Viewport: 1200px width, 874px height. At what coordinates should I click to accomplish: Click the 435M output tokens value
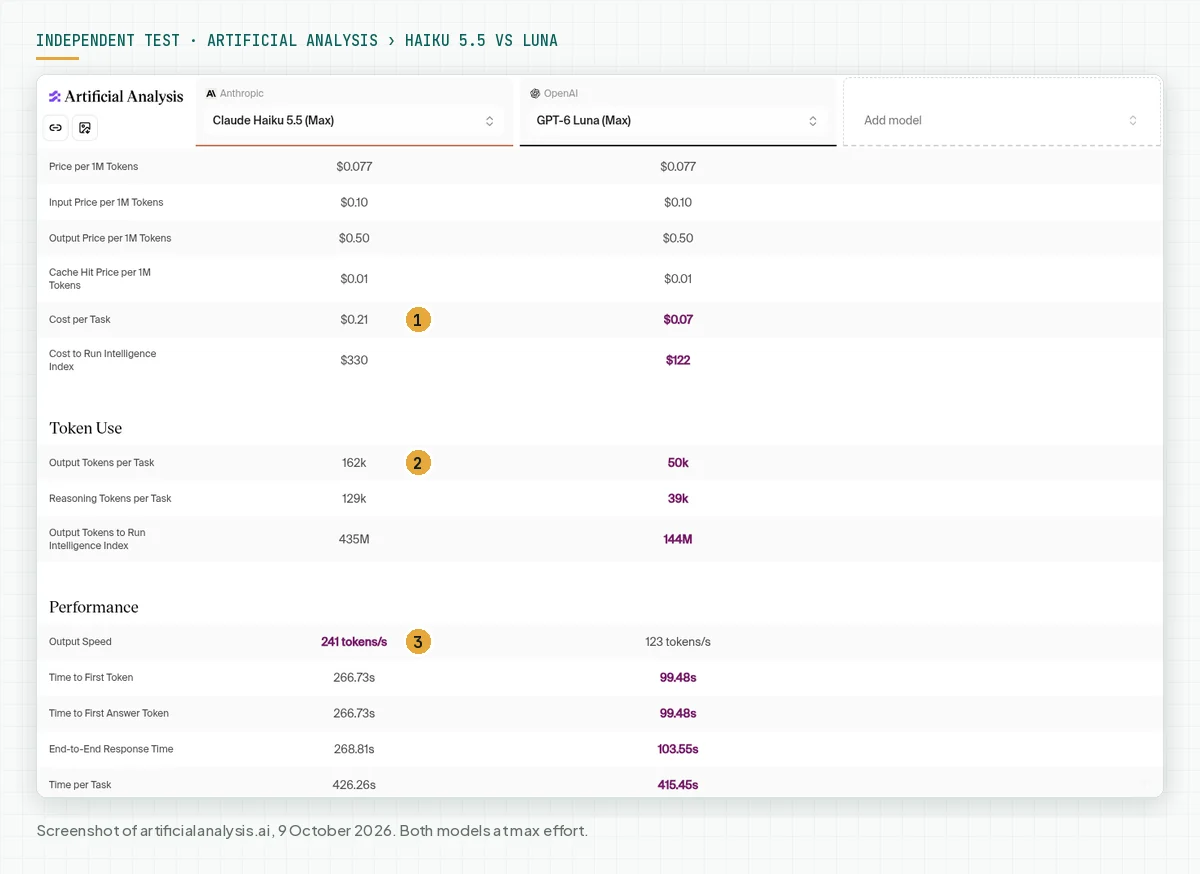(354, 539)
